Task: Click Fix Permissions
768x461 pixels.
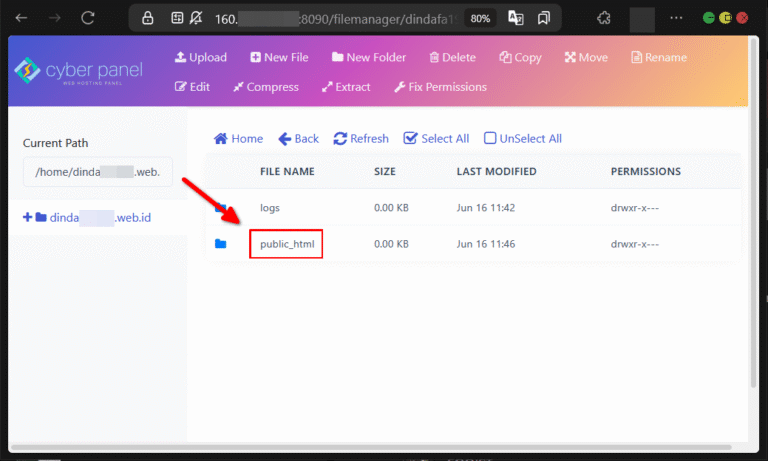Action: [440, 87]
